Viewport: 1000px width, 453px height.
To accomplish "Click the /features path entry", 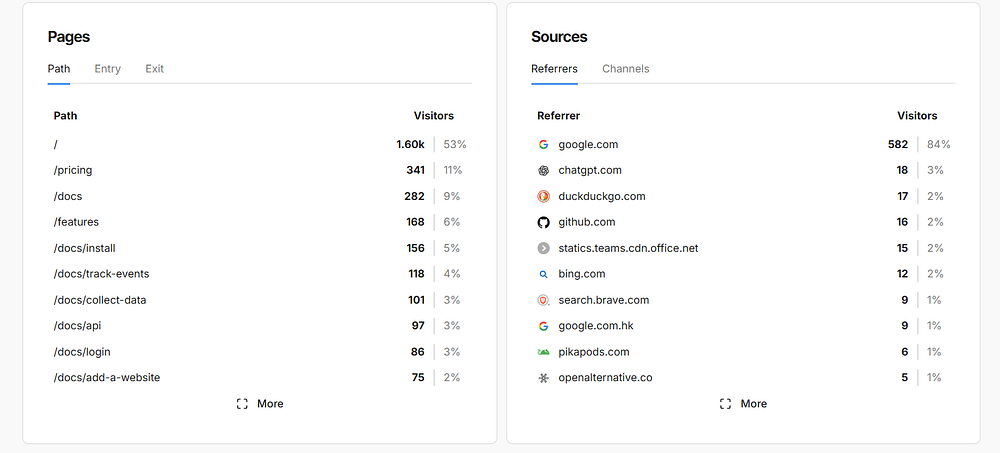I will 76,222.
